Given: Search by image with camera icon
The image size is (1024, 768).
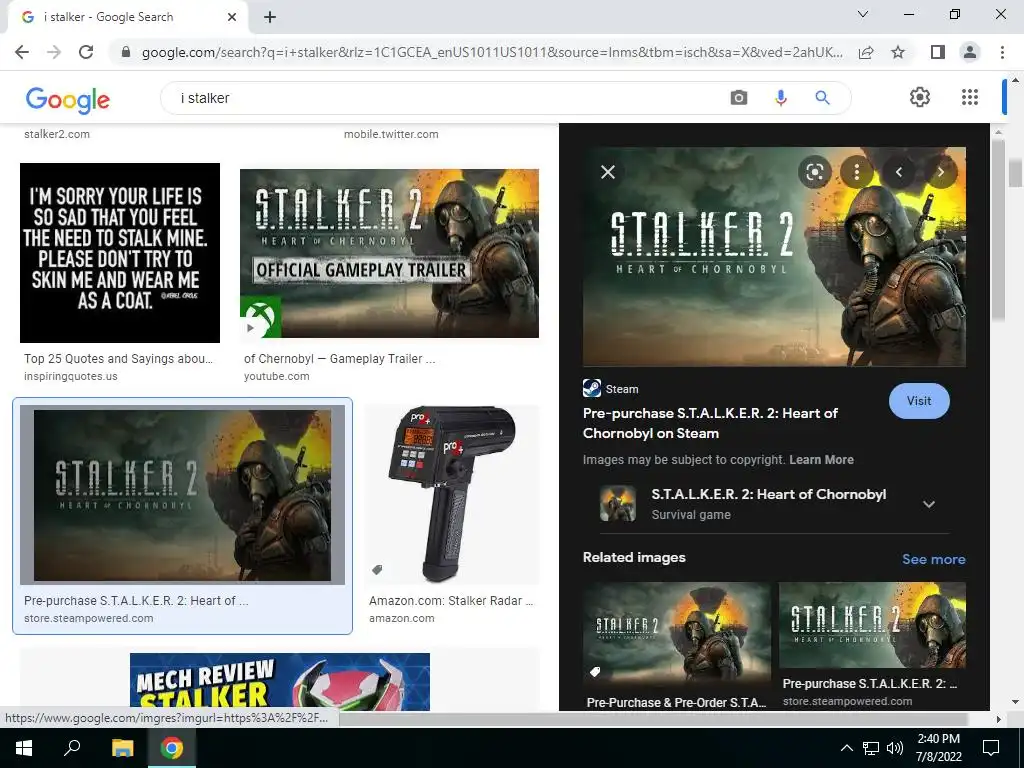Looking at the screenshot, I should point(739,98).
